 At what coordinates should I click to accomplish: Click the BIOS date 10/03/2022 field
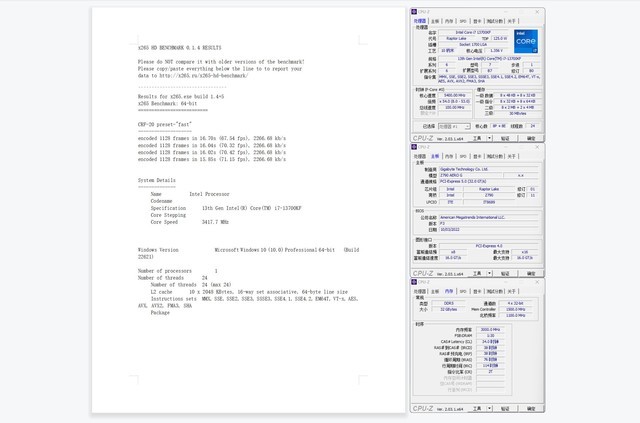click(489, 229)
